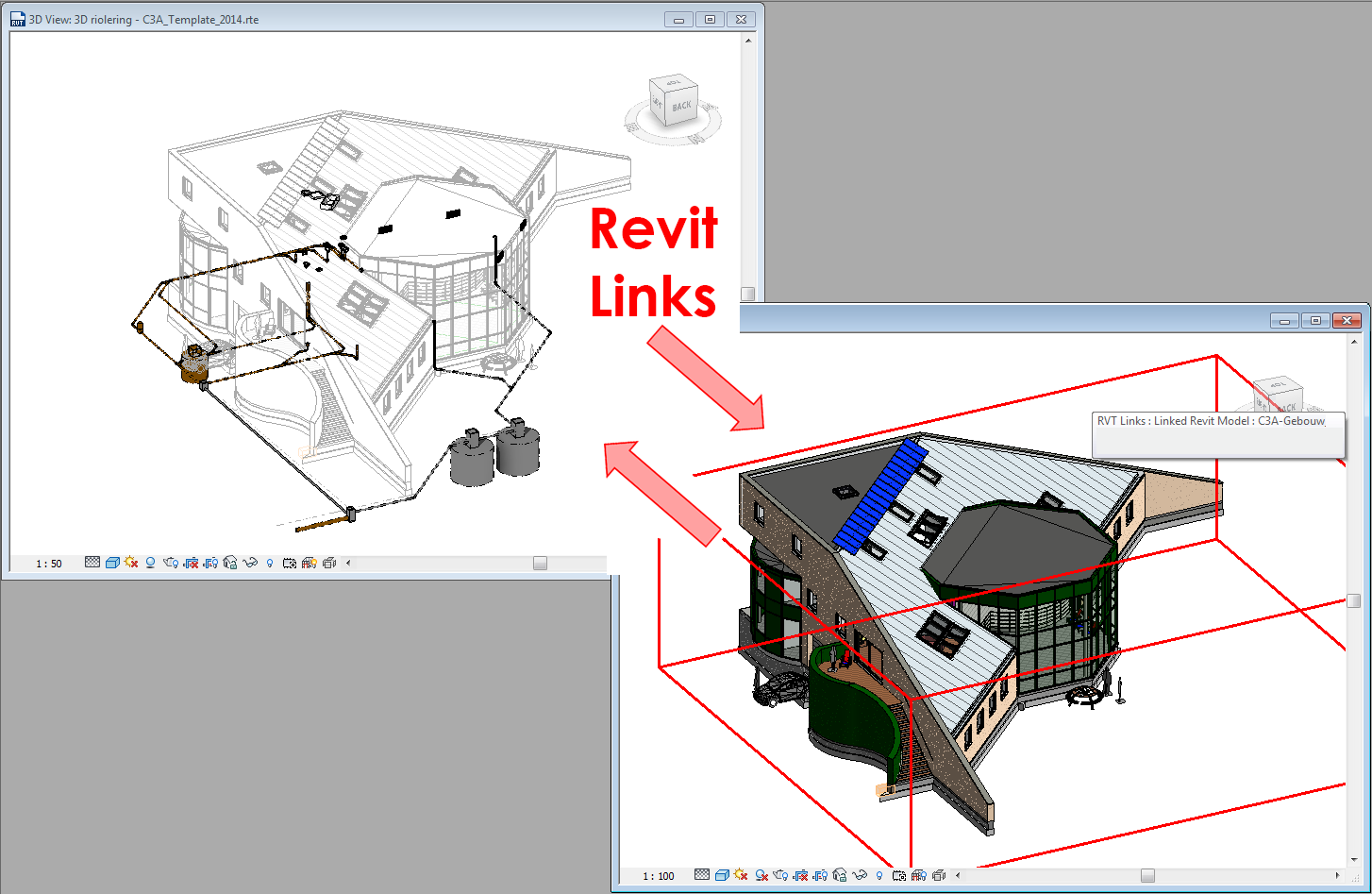Screen dimensions: 1372x894
Task: Open Show Rendering Dialog in 3D riolering view
Action: pos(171,563)
